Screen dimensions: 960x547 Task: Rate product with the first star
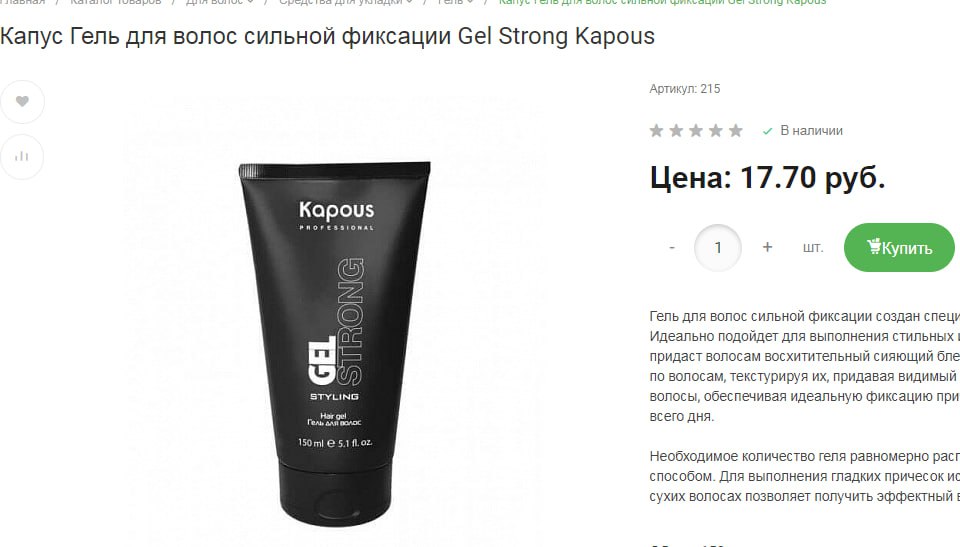(x=656, y=130)
